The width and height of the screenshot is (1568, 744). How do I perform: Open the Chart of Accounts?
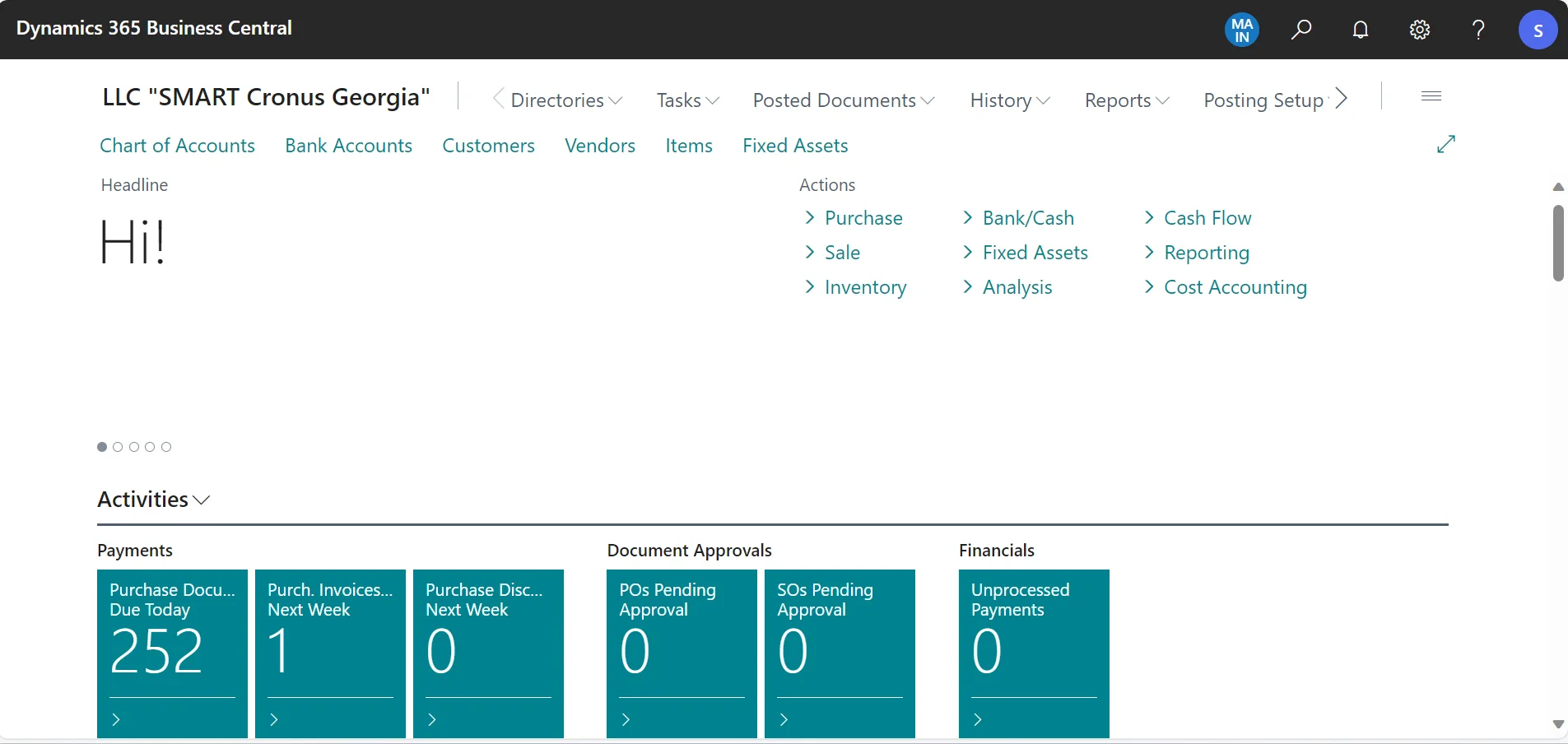177,145
